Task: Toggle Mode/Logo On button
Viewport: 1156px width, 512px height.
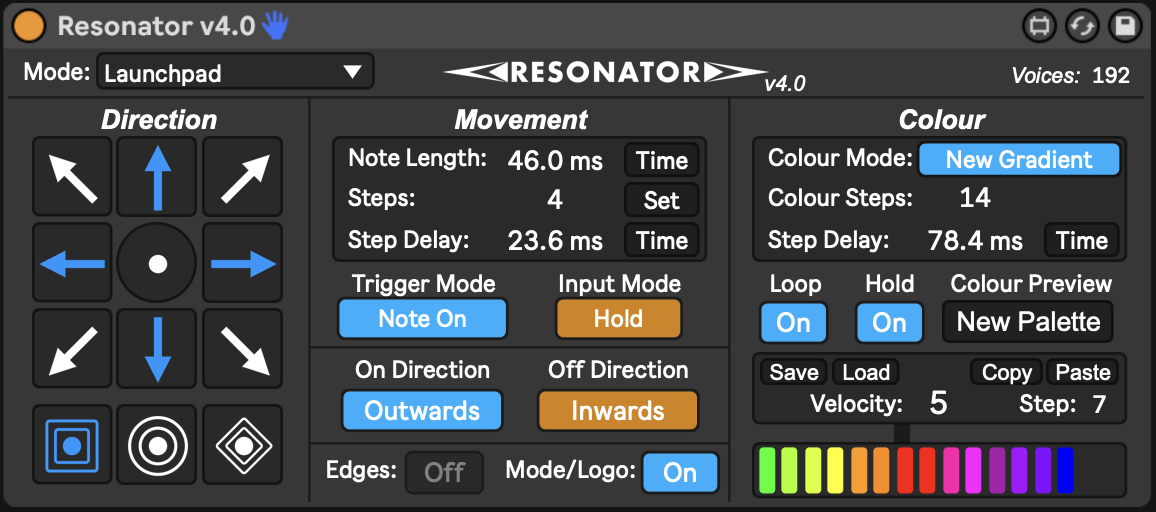Action: tap(680, 472)
